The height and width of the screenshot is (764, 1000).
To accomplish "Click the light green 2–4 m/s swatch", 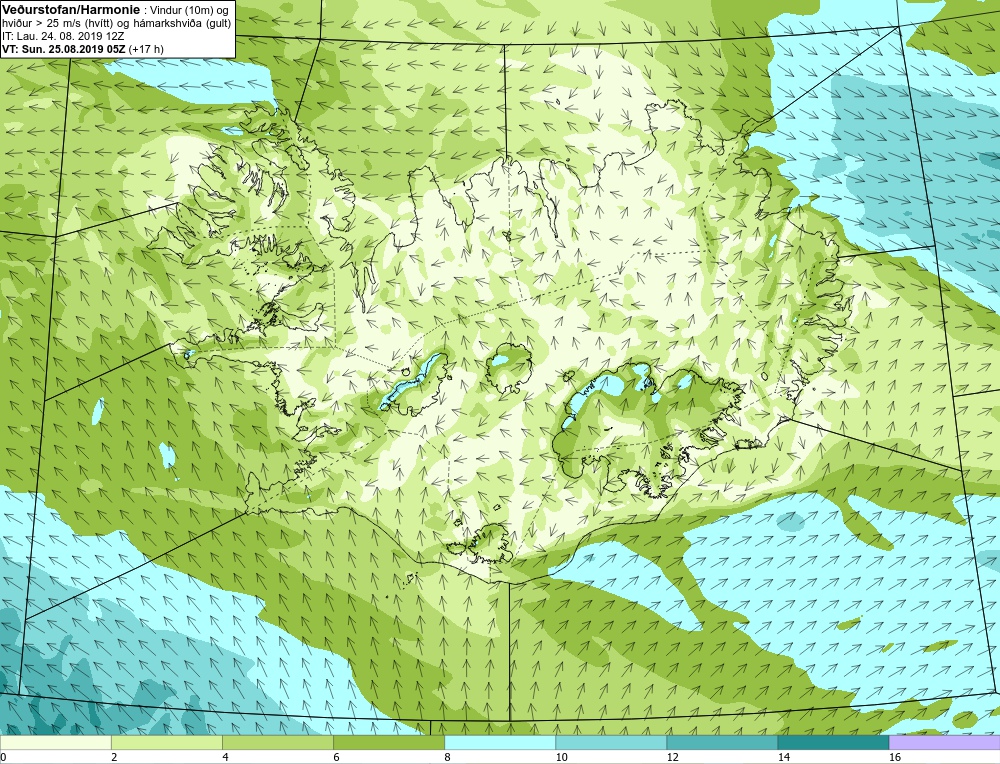I will click(x=166, y=742).
